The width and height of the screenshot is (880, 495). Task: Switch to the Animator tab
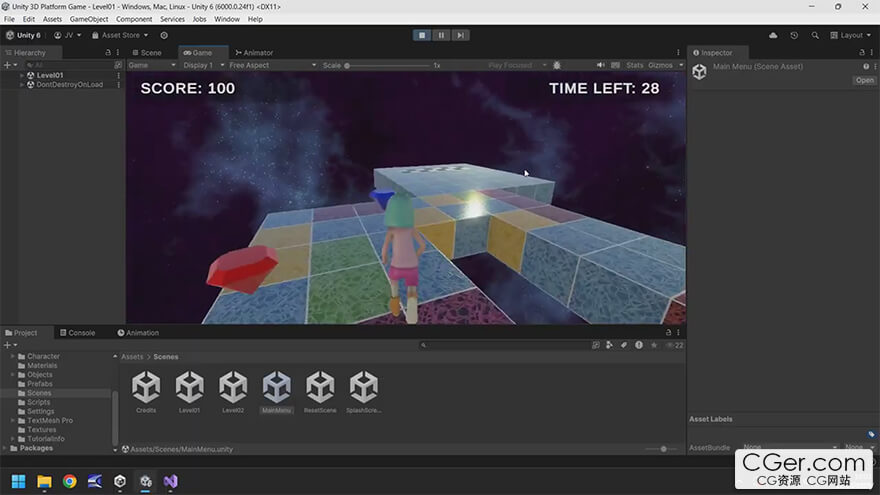click(x=254, y=53)
